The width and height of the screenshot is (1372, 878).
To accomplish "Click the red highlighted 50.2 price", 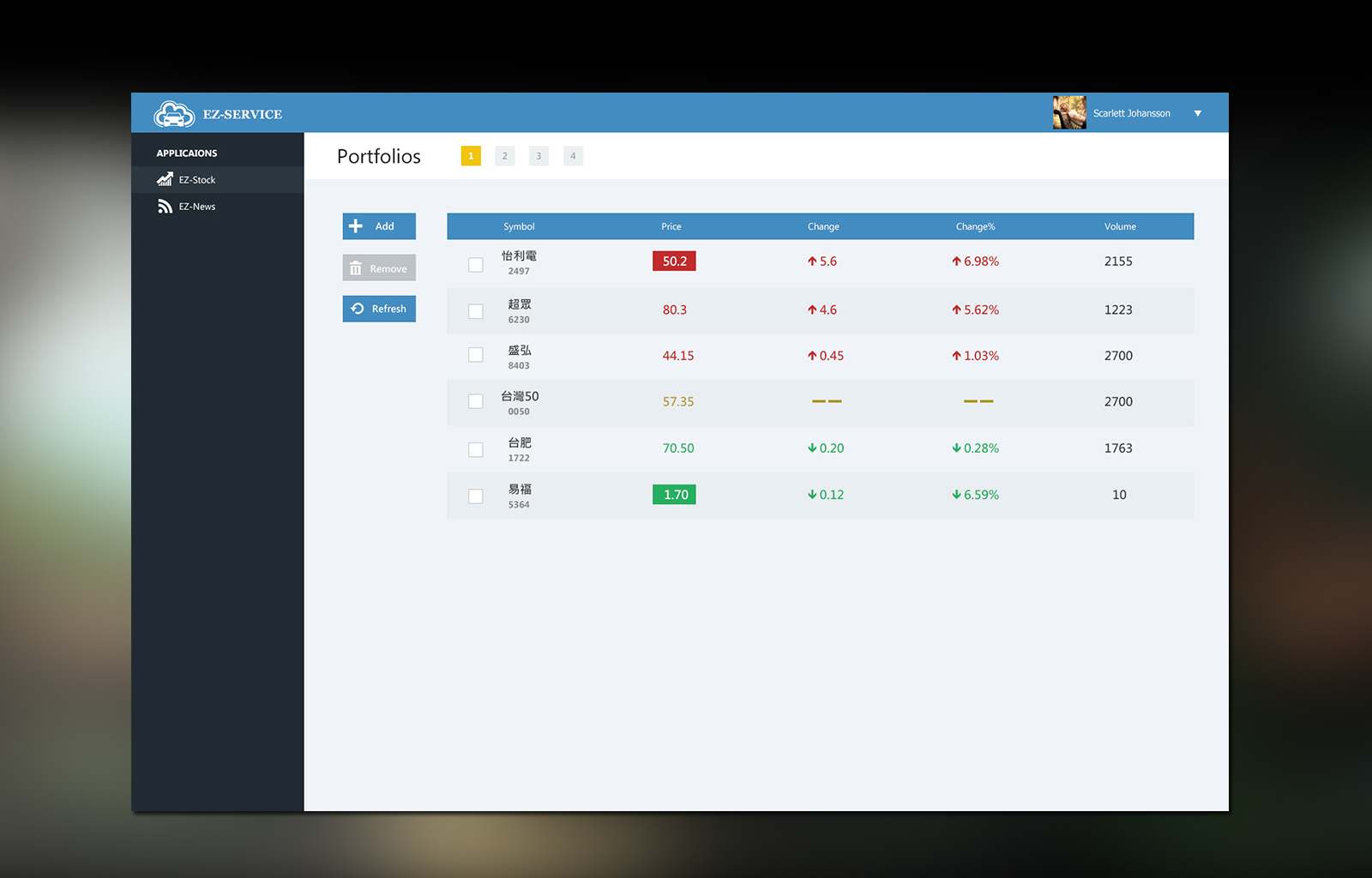I will [x=674, y=262].
